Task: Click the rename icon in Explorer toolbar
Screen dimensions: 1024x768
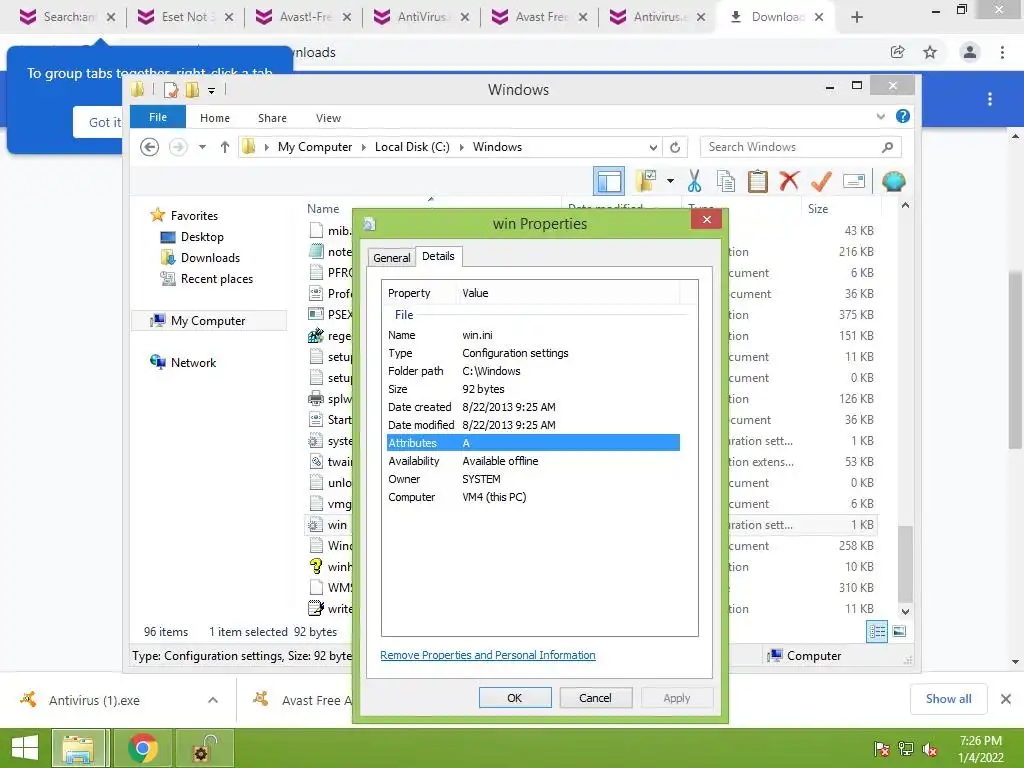Action: (854, 181)
